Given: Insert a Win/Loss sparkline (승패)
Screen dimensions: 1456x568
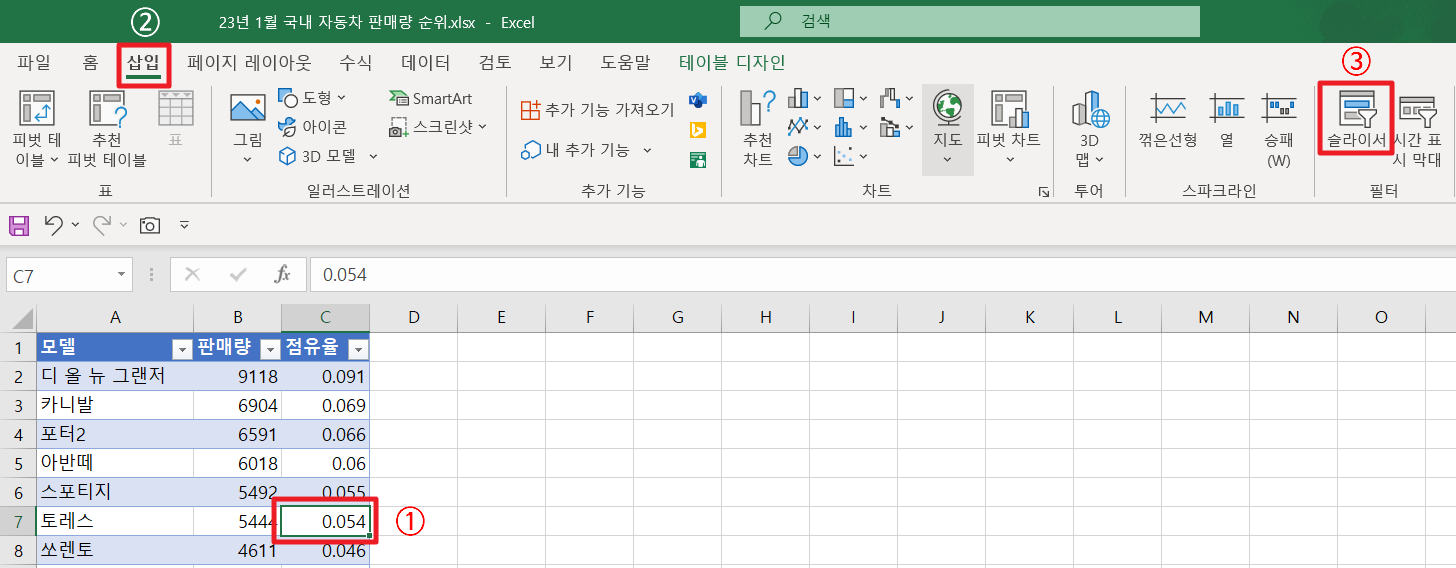Looking at the screenshot, I should tap(1278, 128).
